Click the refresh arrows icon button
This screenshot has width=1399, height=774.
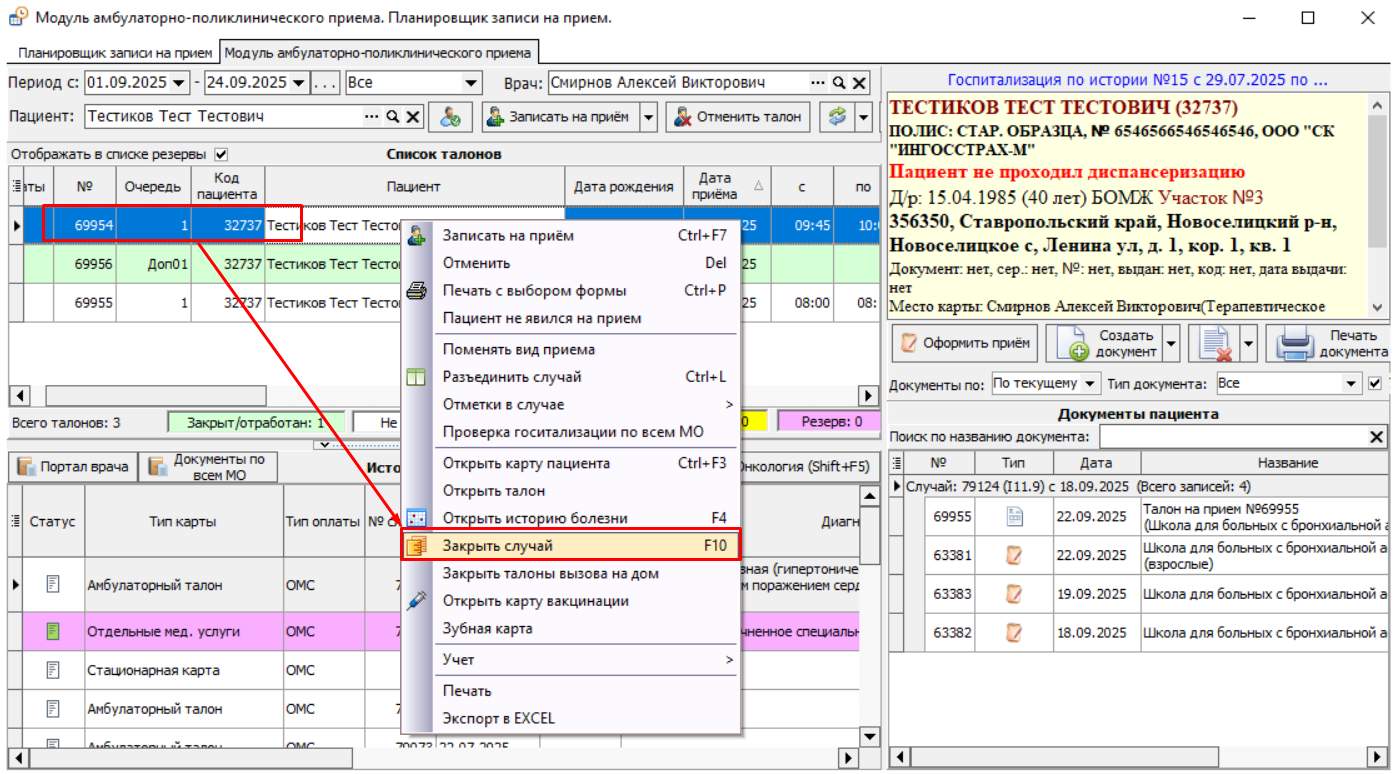click(837, 116)
